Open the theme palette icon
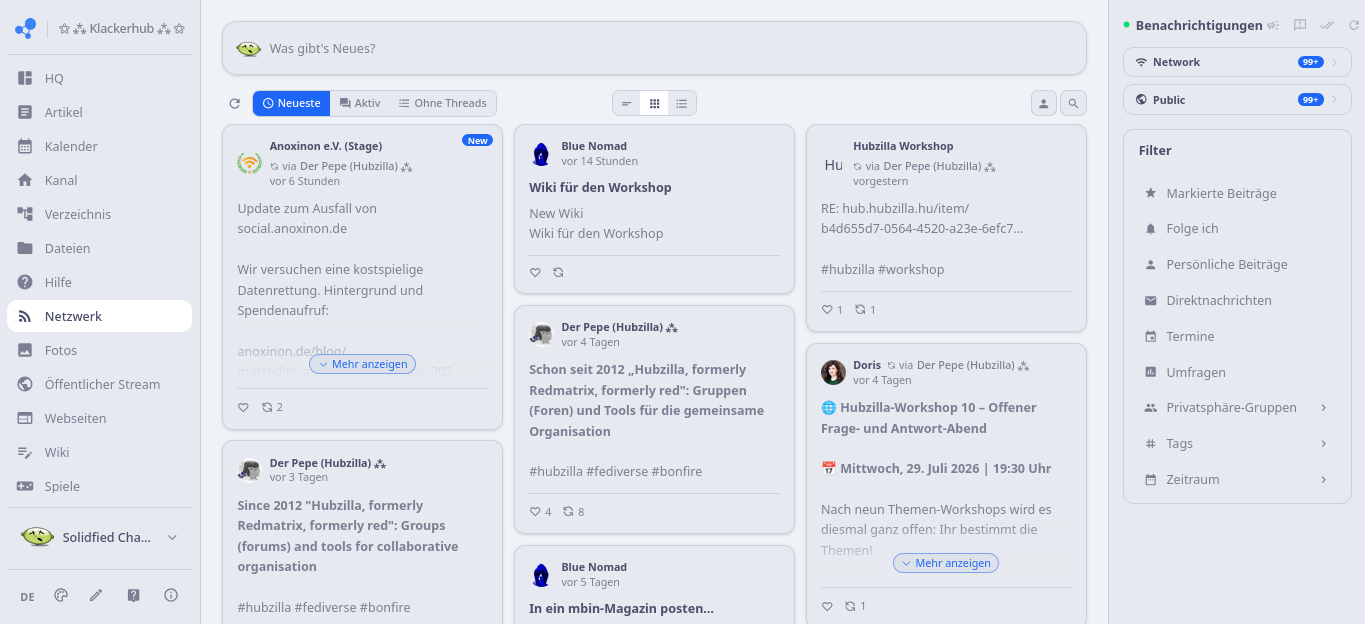1365x624 pixels. coord(61,595)
